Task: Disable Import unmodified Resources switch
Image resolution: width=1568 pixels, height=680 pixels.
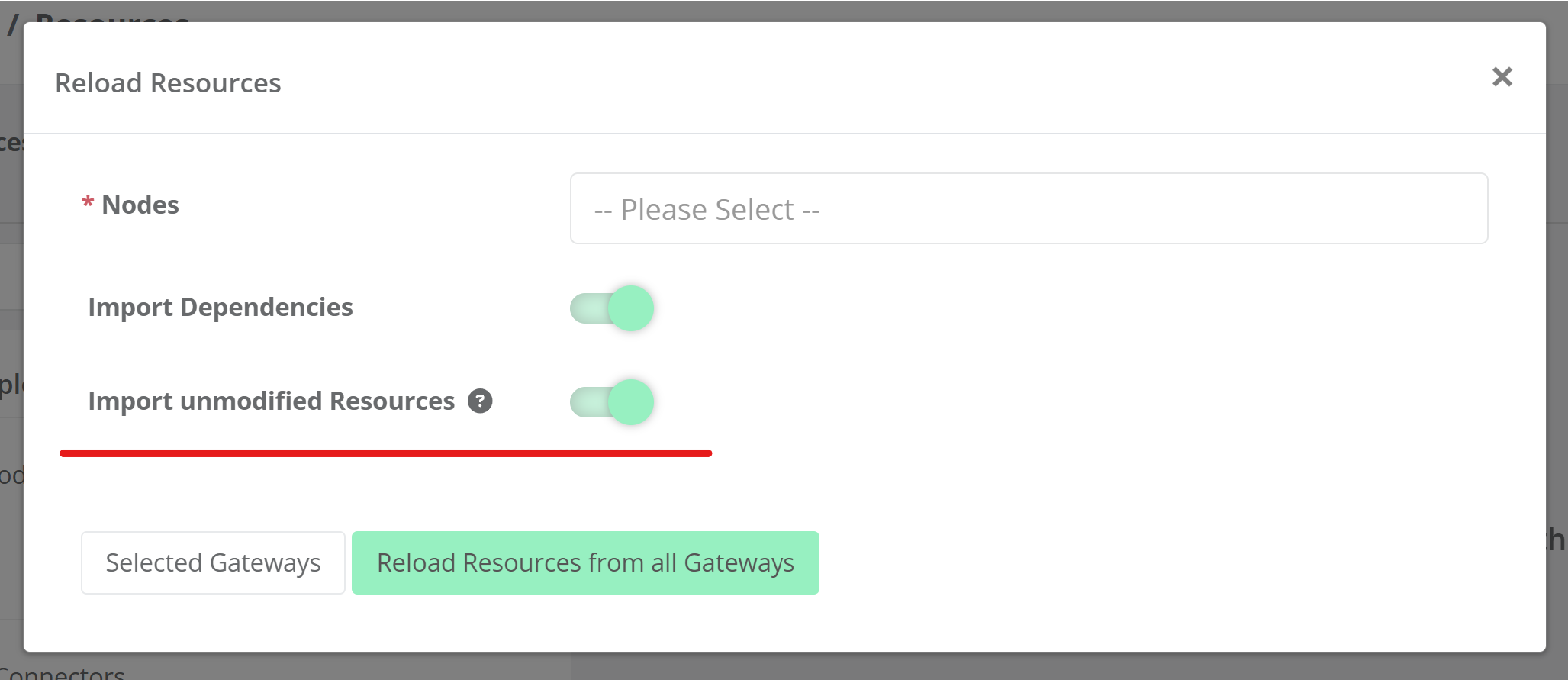Action: (x=612, y=402)
